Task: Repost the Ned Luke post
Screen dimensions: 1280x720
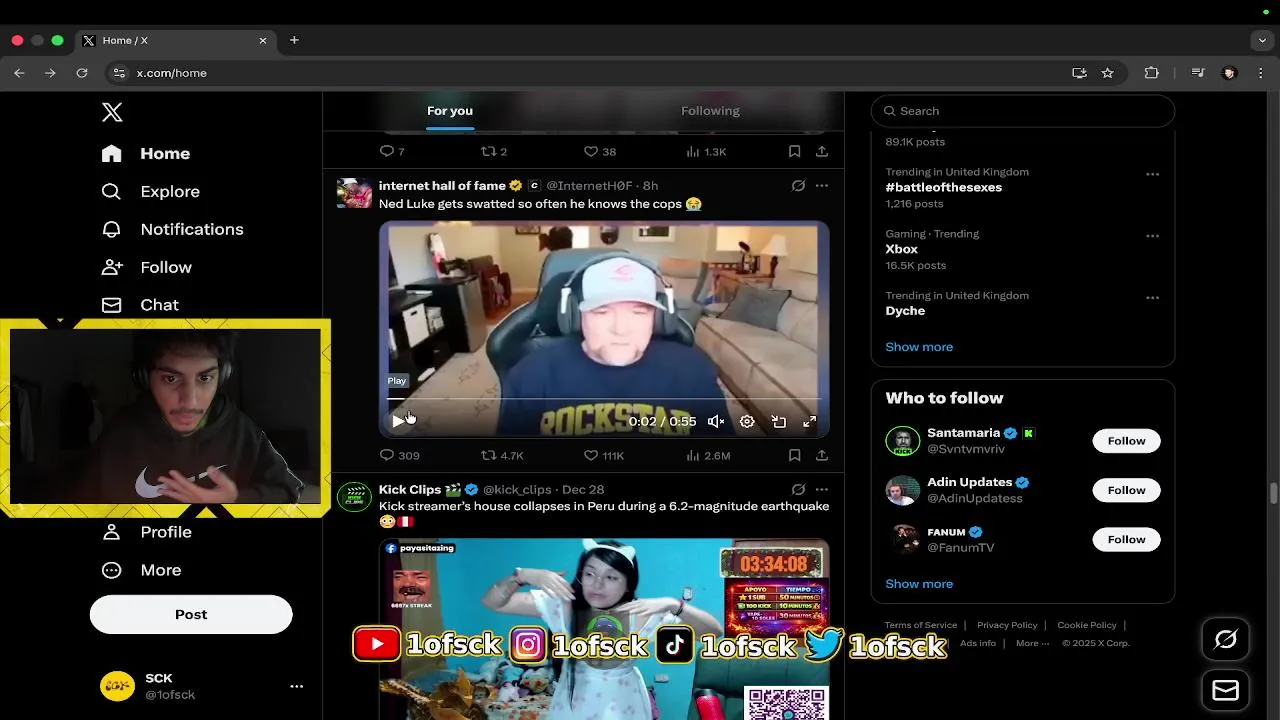Action: [x=502, y=455]
